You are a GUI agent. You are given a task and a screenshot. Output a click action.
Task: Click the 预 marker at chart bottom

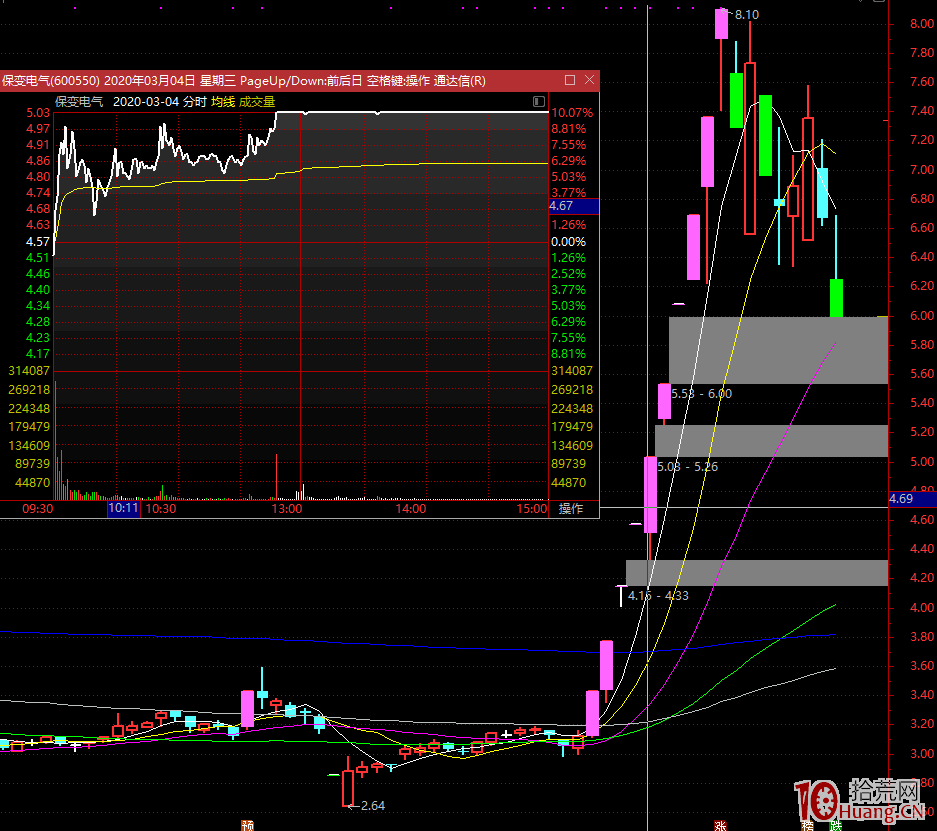[x=247, y=825]
